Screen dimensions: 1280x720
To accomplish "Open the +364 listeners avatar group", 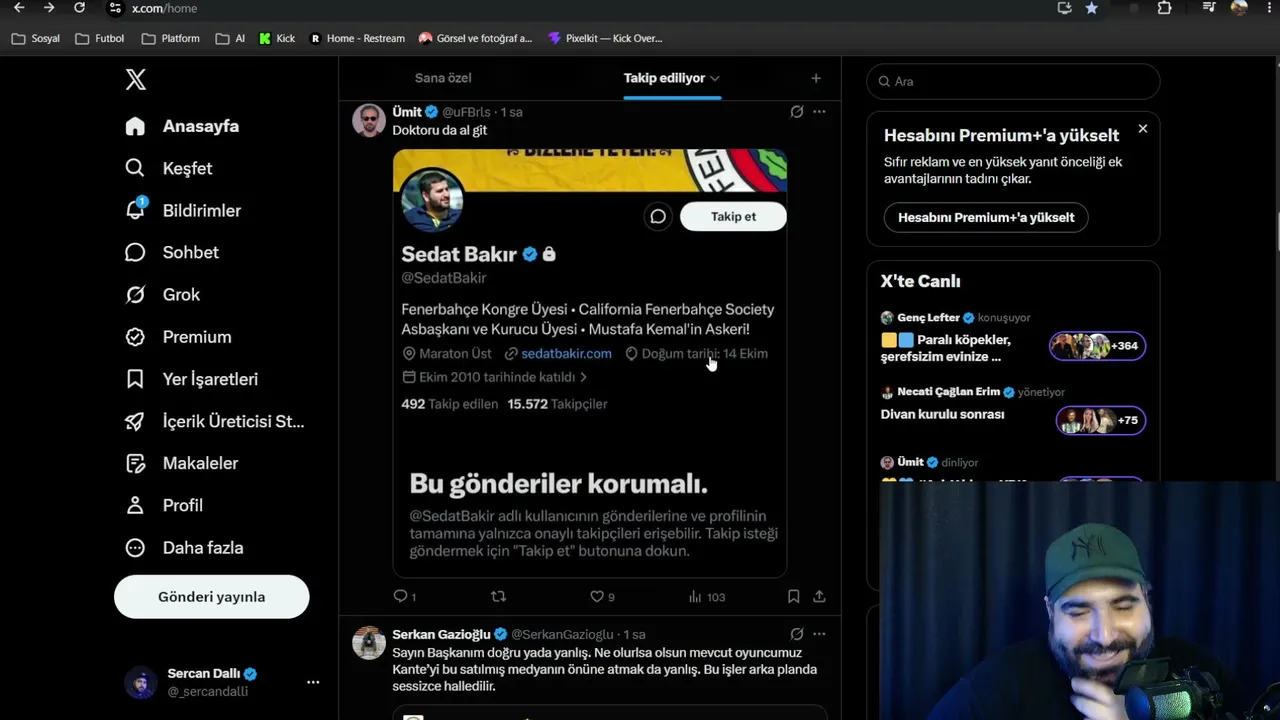I will click(1098, 346).
